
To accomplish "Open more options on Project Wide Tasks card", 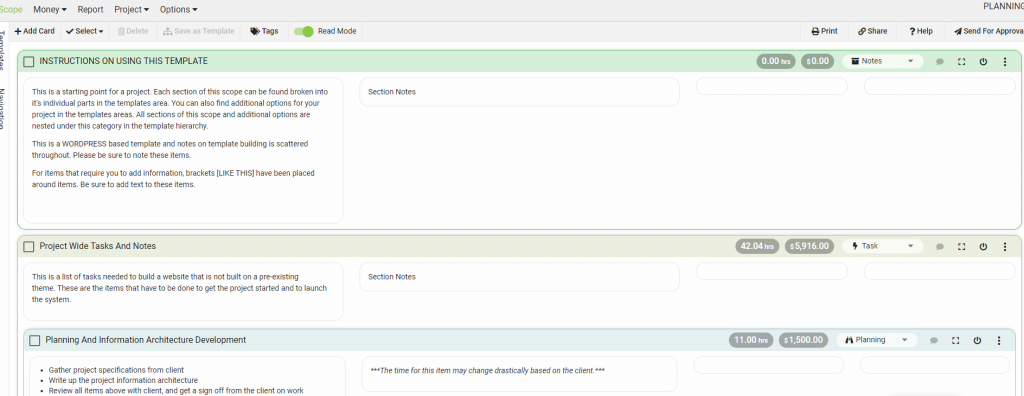I will (x=1004, y=246).
